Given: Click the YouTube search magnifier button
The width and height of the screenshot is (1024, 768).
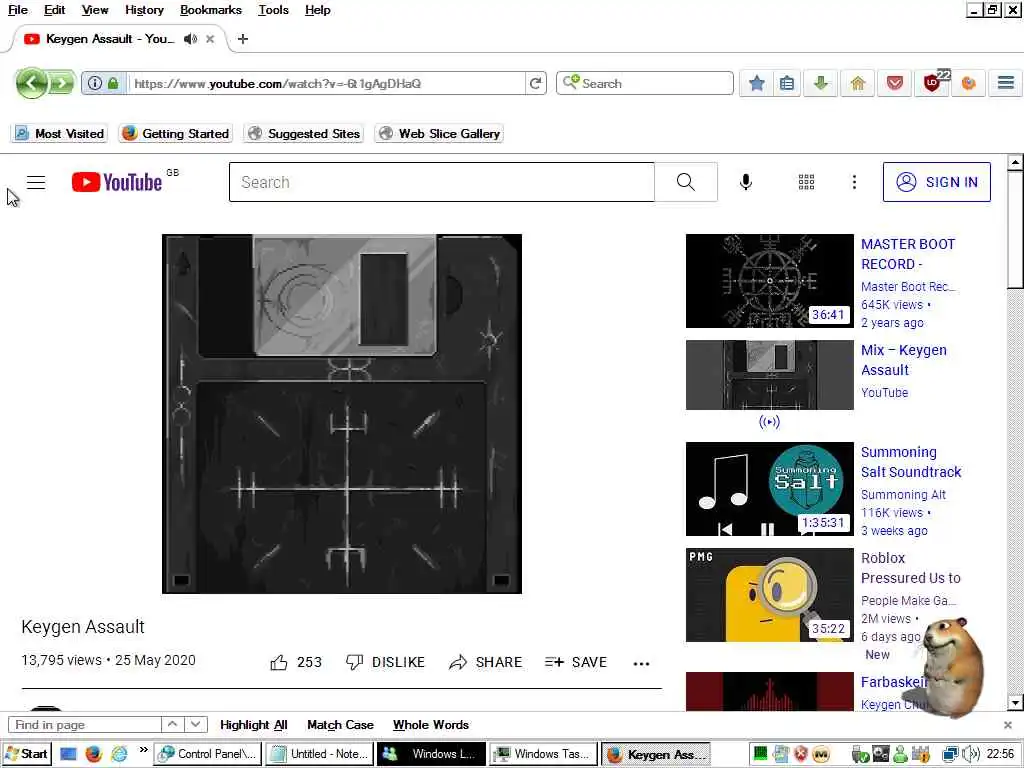Looking at the screenshot, I should pyautogui.click(x=686, y=182).
